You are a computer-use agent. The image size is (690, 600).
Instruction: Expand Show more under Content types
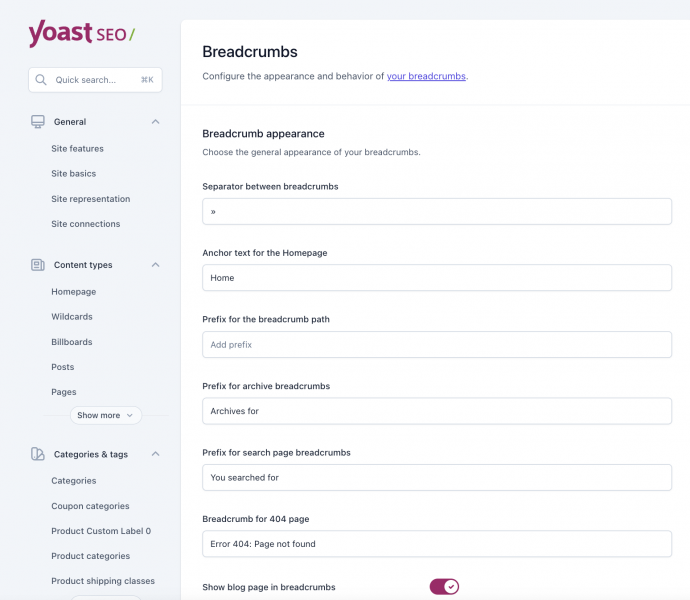(x=106, y=415)
